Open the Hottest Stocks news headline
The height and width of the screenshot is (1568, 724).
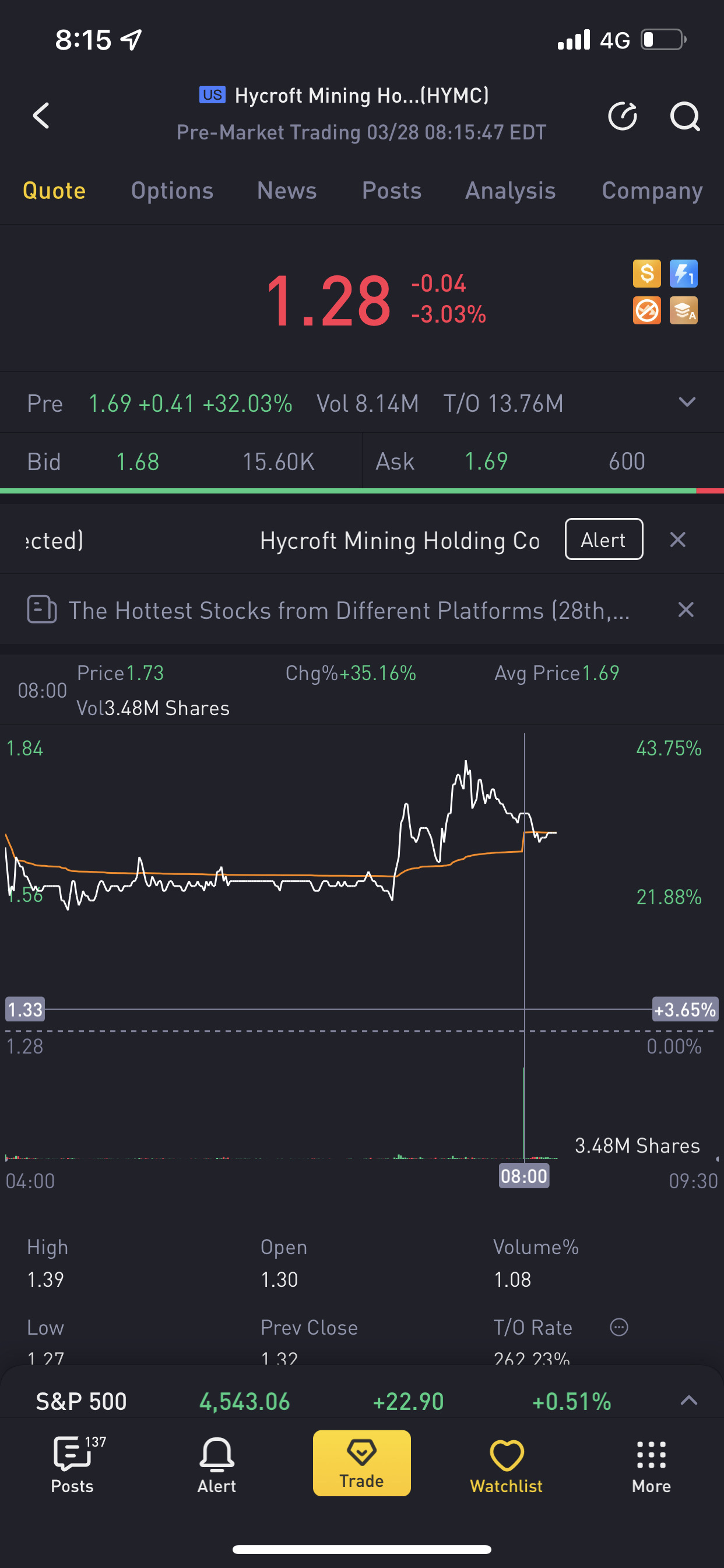click(348, 611)
